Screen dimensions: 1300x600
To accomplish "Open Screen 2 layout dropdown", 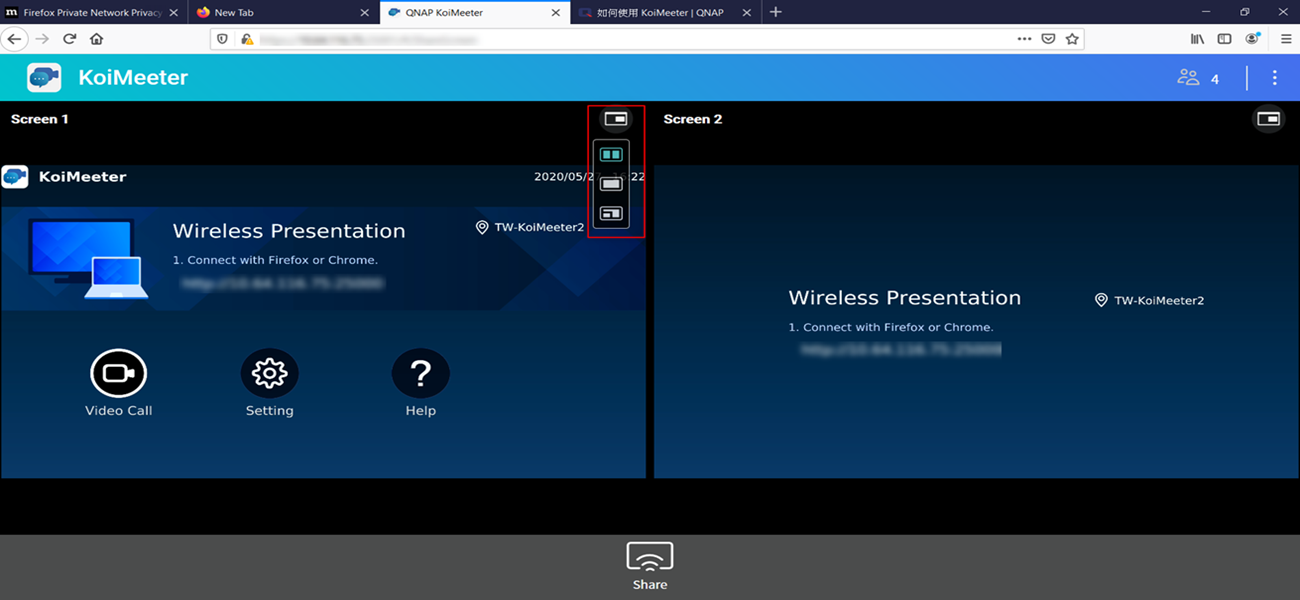I will coord(1268,119).
